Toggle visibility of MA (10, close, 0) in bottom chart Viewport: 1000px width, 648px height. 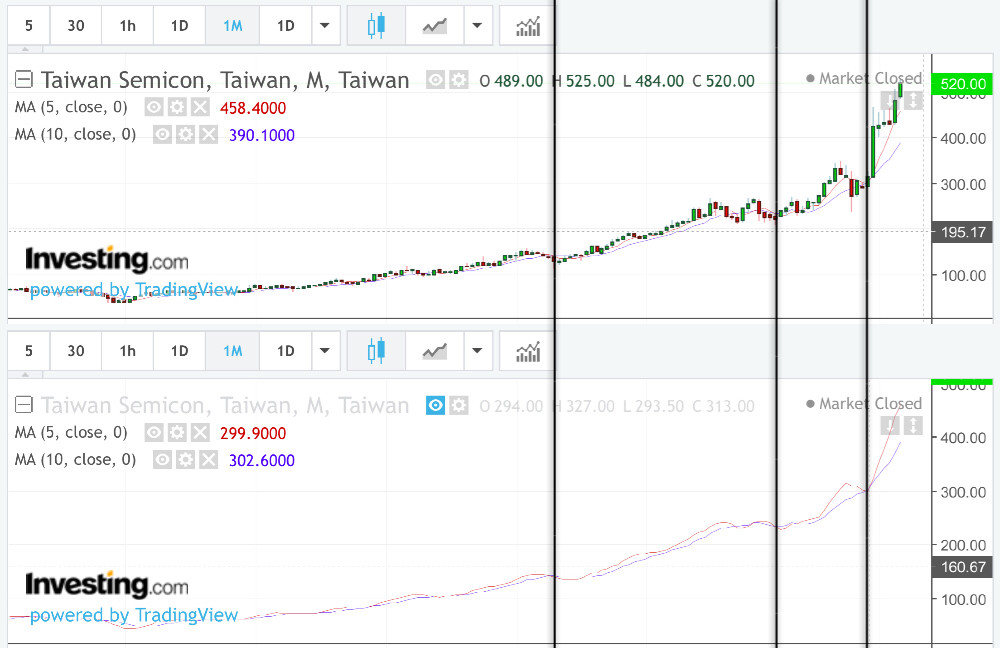162,460
